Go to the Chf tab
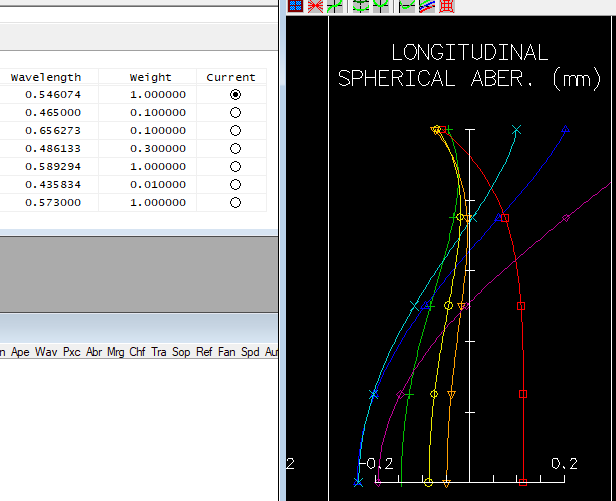The height and width of the screenshot is (501, 616). click(x=137, y=352)
